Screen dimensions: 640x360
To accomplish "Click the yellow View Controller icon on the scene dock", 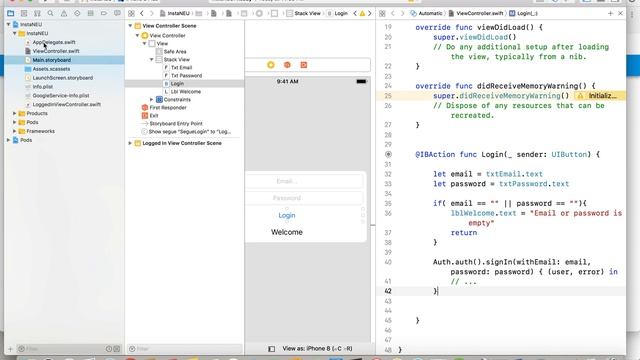I will [271, 65].
